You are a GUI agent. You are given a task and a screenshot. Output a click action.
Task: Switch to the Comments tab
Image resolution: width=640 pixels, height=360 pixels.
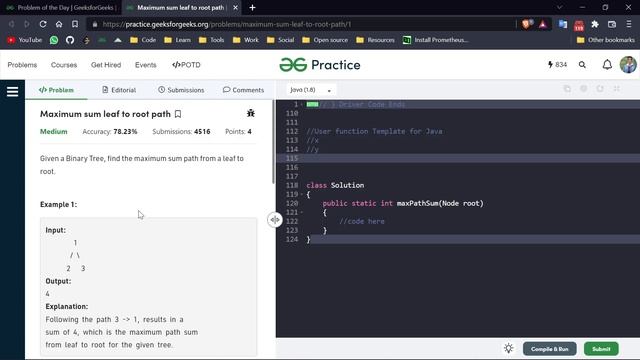point(243,90)
